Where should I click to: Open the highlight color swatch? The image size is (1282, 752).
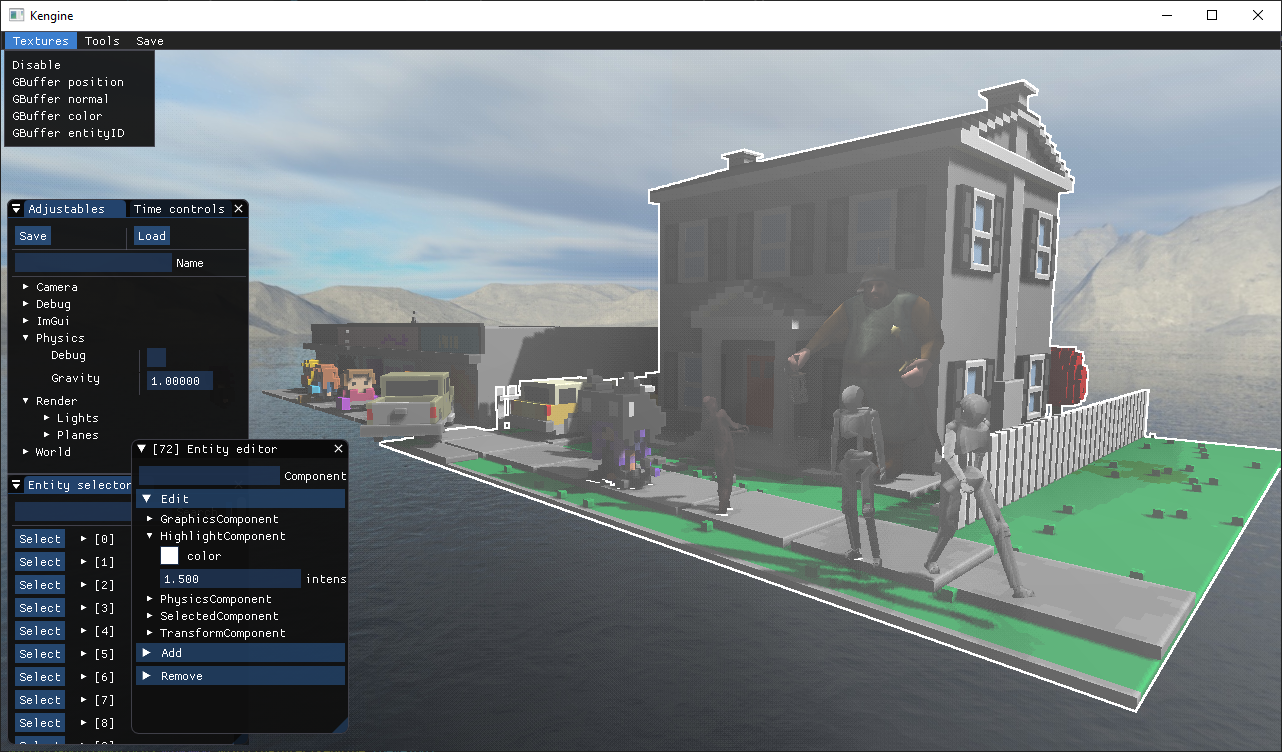(x=170, y=555)
